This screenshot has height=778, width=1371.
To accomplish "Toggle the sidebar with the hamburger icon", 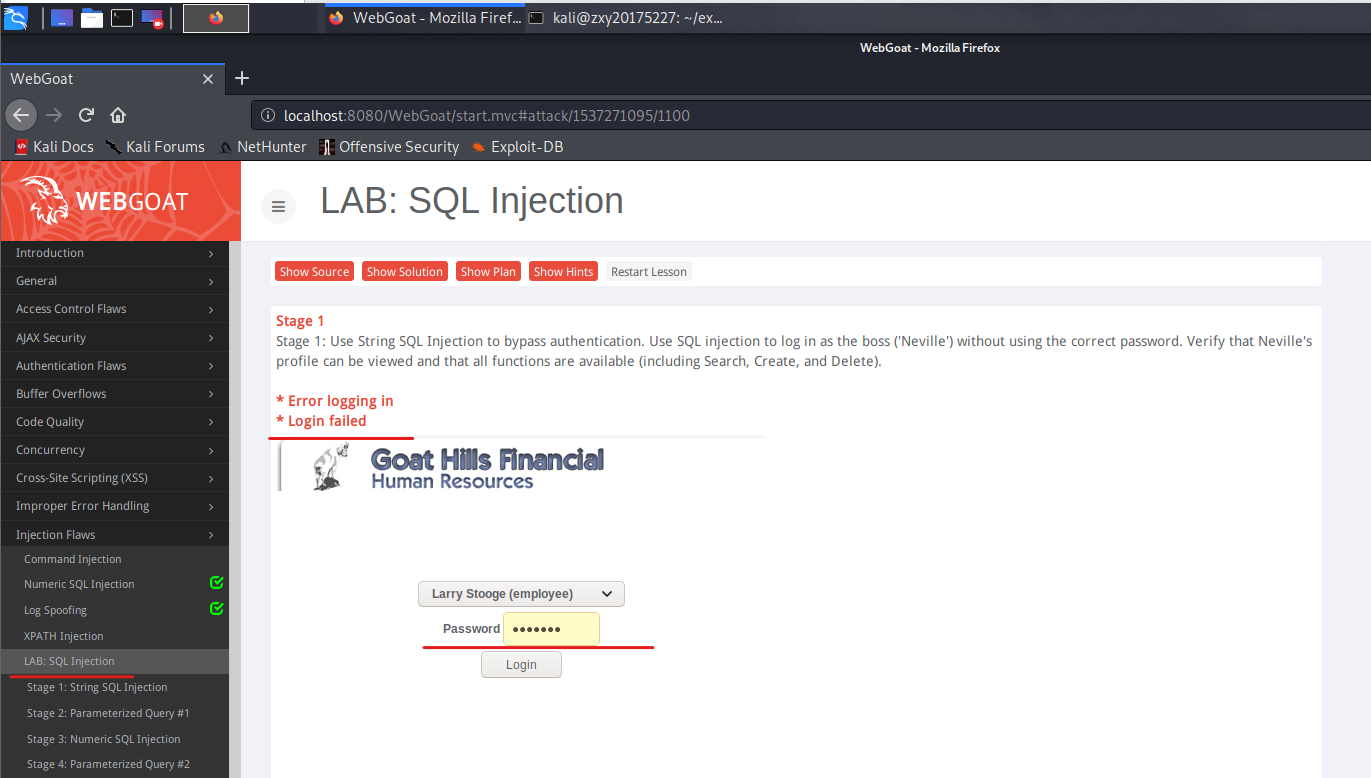I will (x=278, y=207).
